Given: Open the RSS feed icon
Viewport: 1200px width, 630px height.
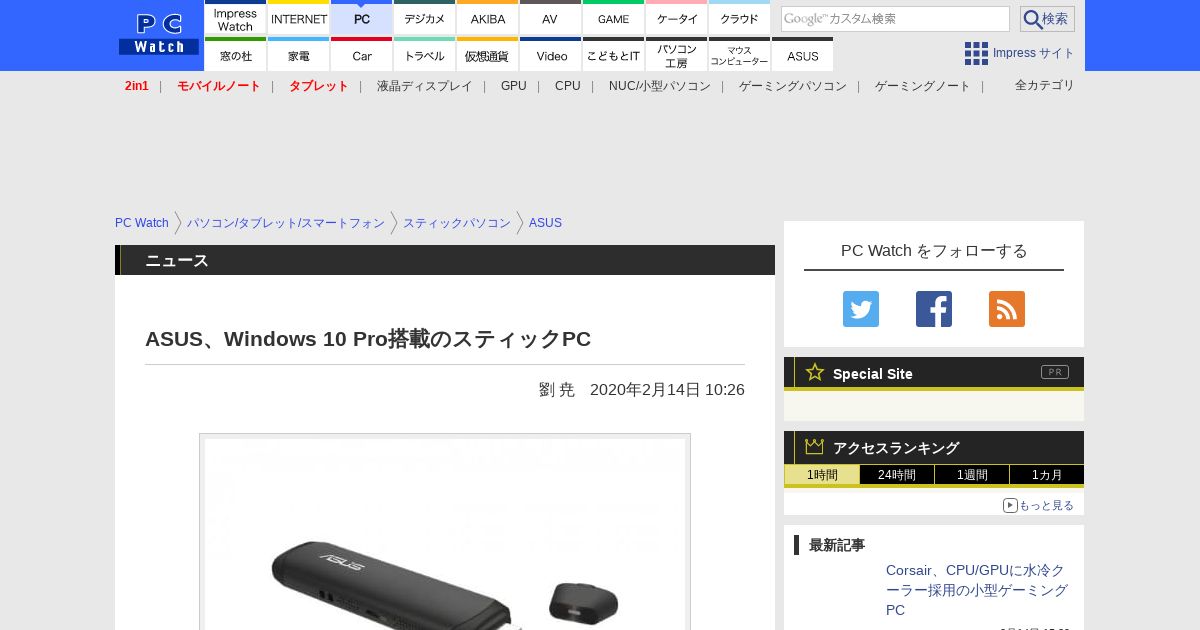Looking at the screenshot, I should tap(1007, 309).
